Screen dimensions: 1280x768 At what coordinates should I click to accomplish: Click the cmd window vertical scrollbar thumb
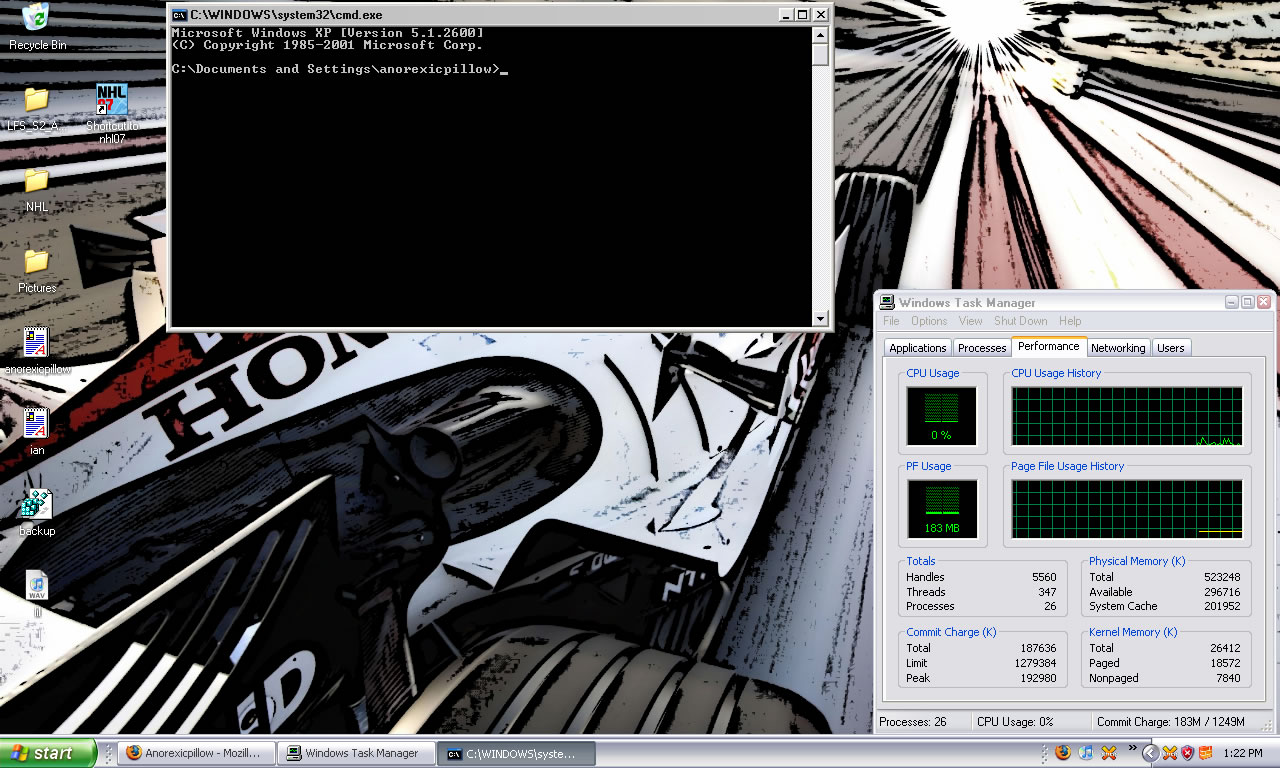[821, 55]
